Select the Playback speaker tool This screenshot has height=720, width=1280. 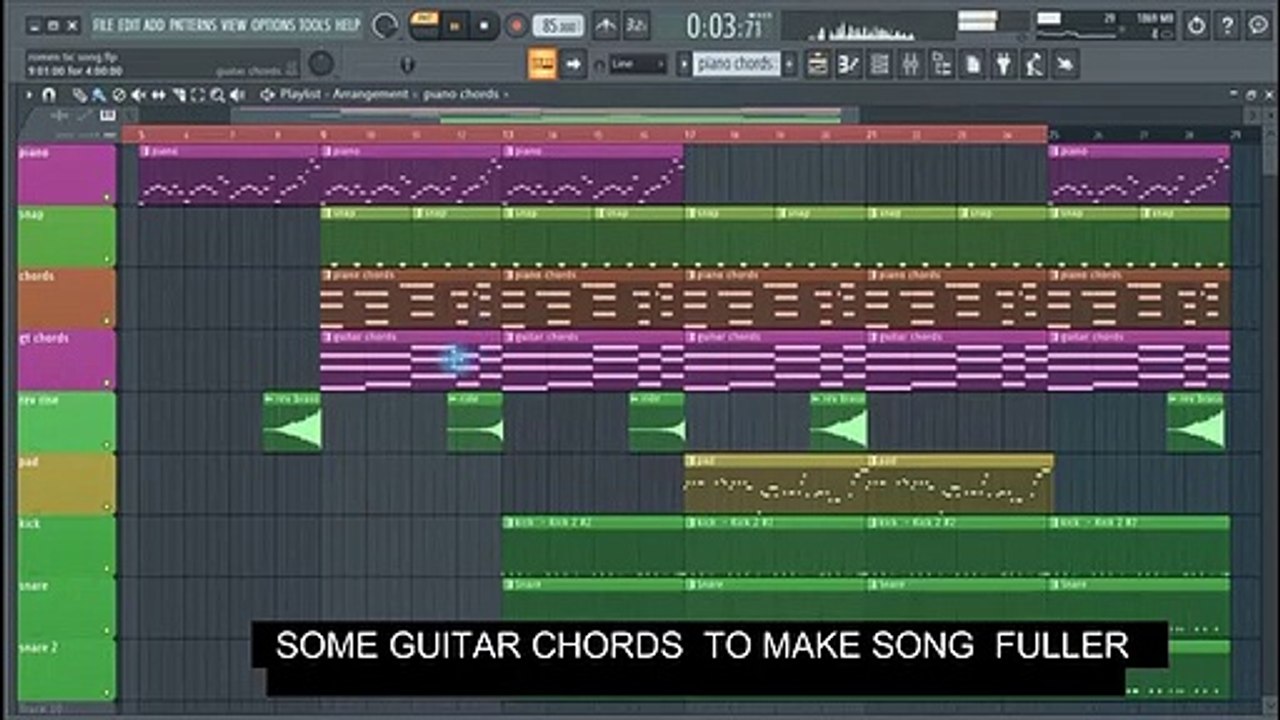click(238, 95)
